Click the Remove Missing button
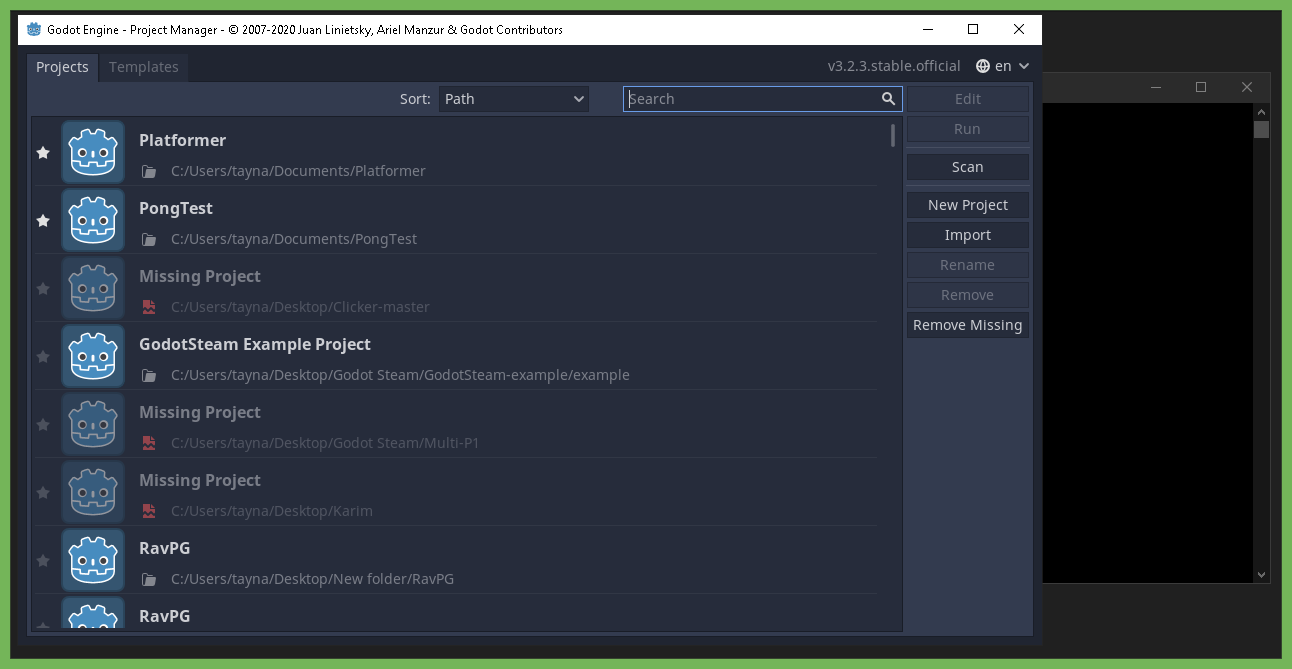 pos(968,325)
